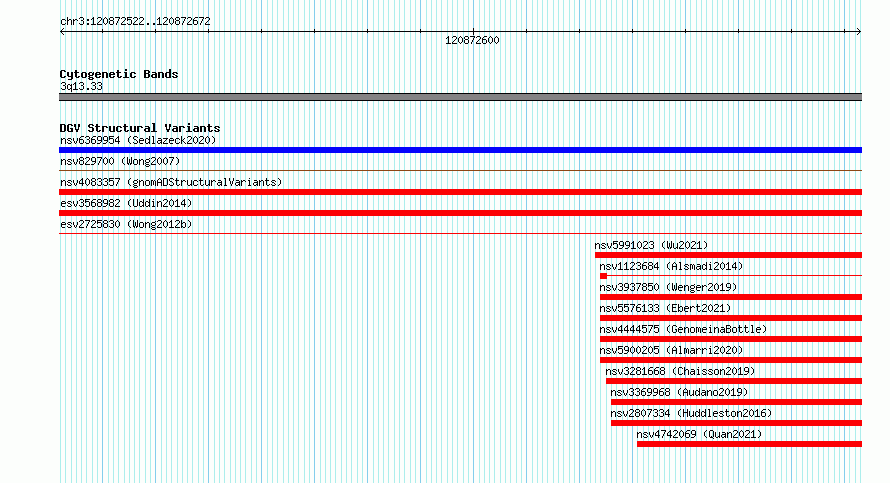Click small red block of nsv1123684
The image size is (890, 483).
tap(603, 276)
